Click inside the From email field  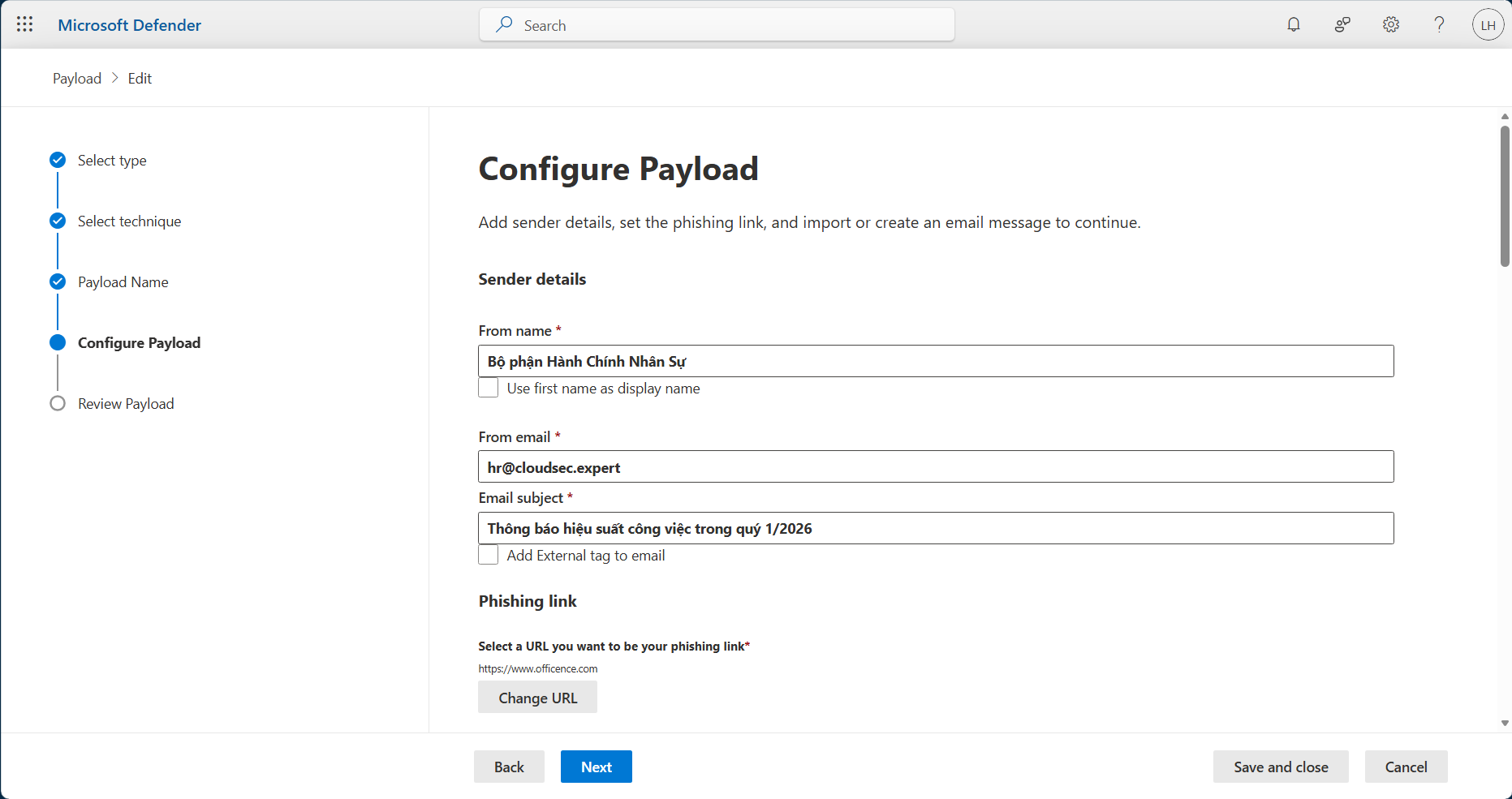pyautogui.click(x=935, y=467)
